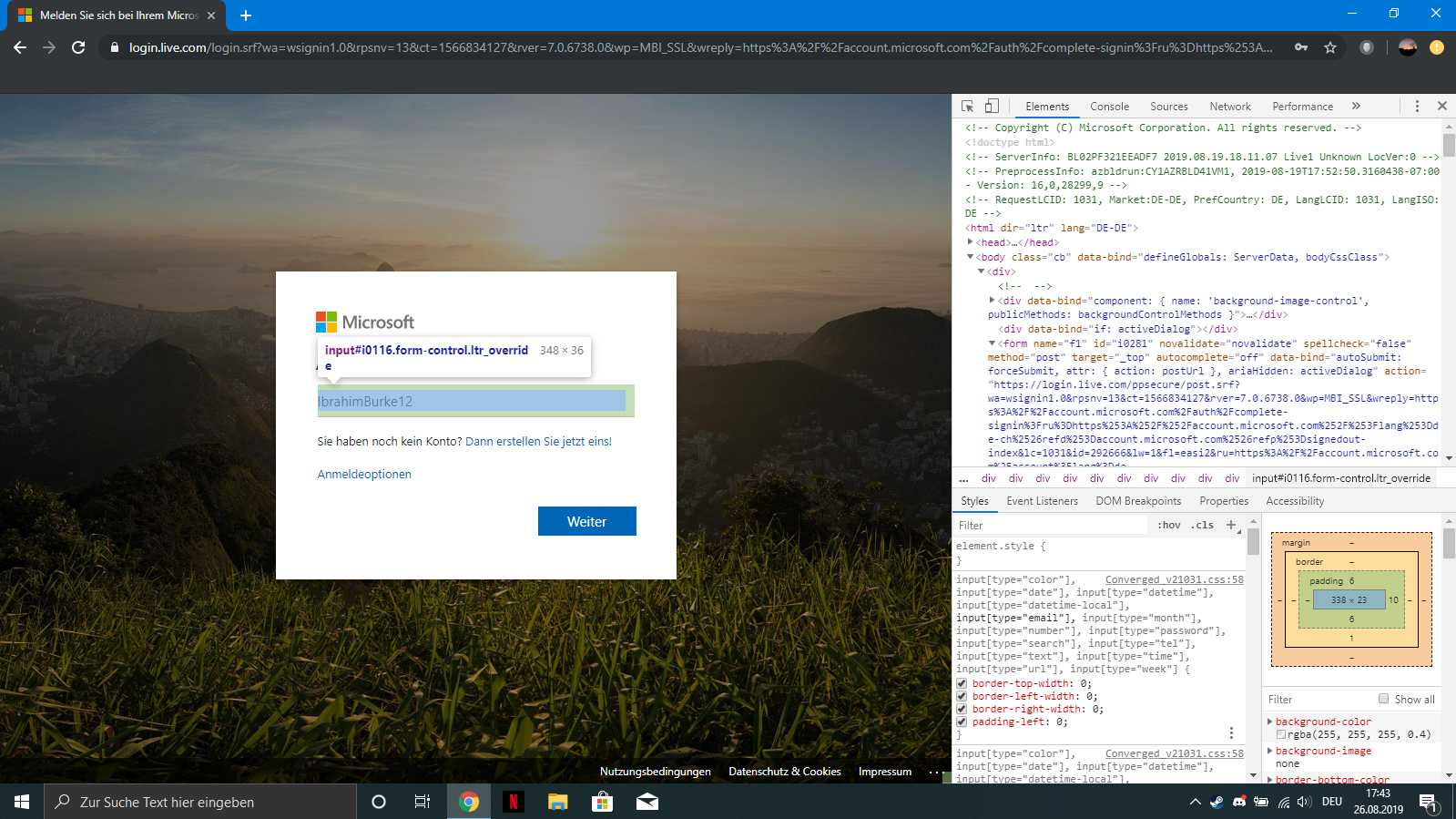
Task: Click the IbrahimBurke12 input field
Action: pos(475,401)
